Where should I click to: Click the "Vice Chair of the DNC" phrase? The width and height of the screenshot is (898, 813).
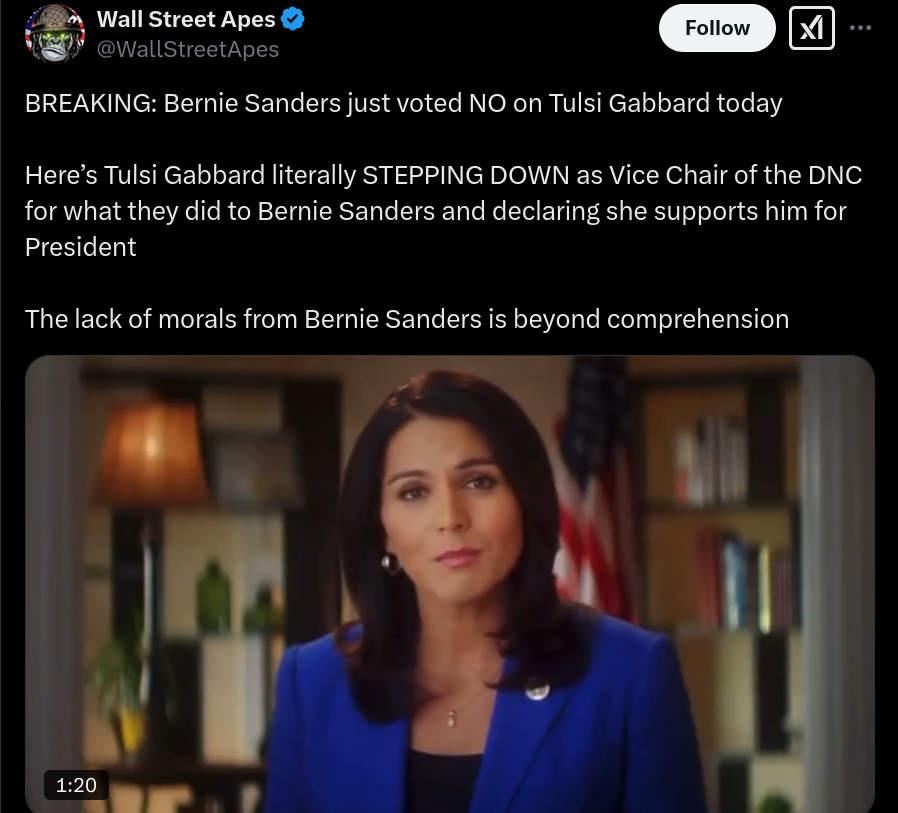click(735, 175)
